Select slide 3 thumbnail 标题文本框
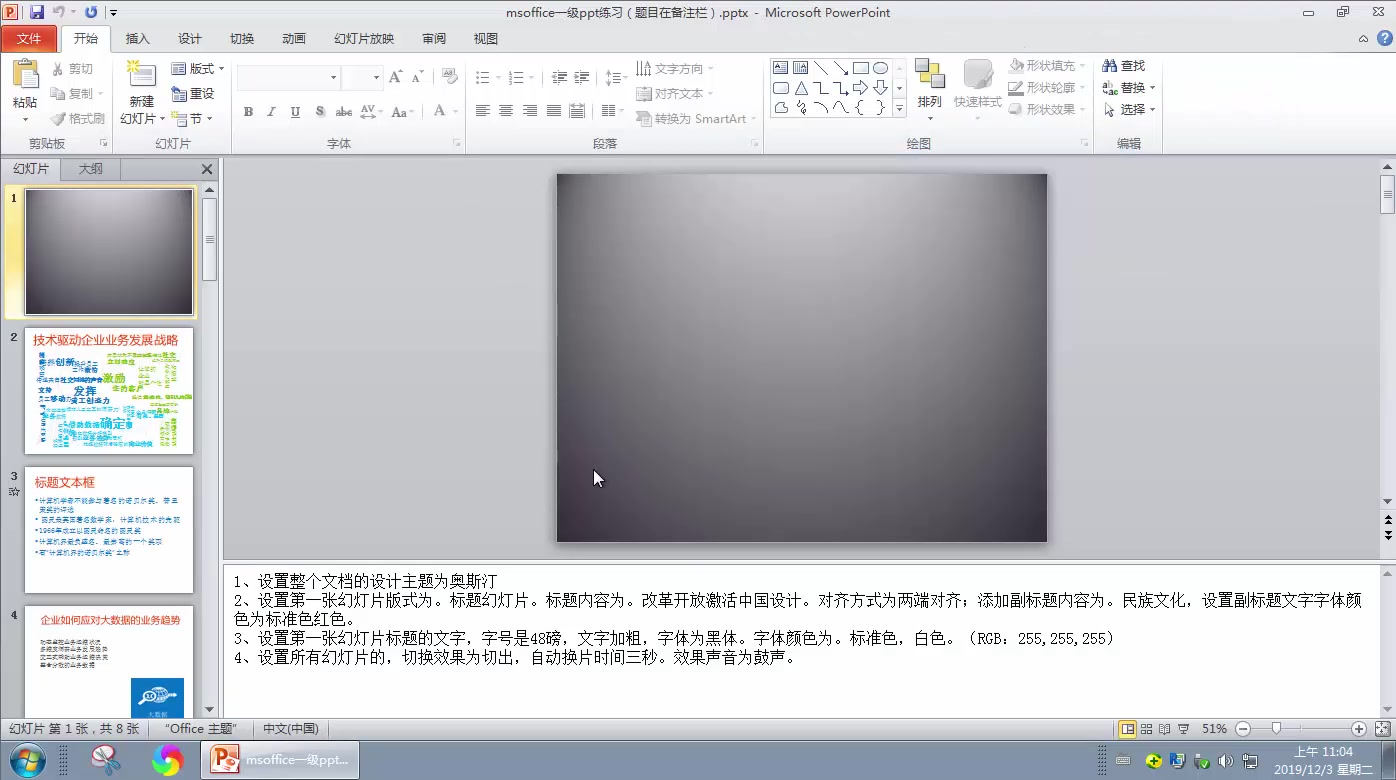1396x780 pixels. (x=109, y=530)
